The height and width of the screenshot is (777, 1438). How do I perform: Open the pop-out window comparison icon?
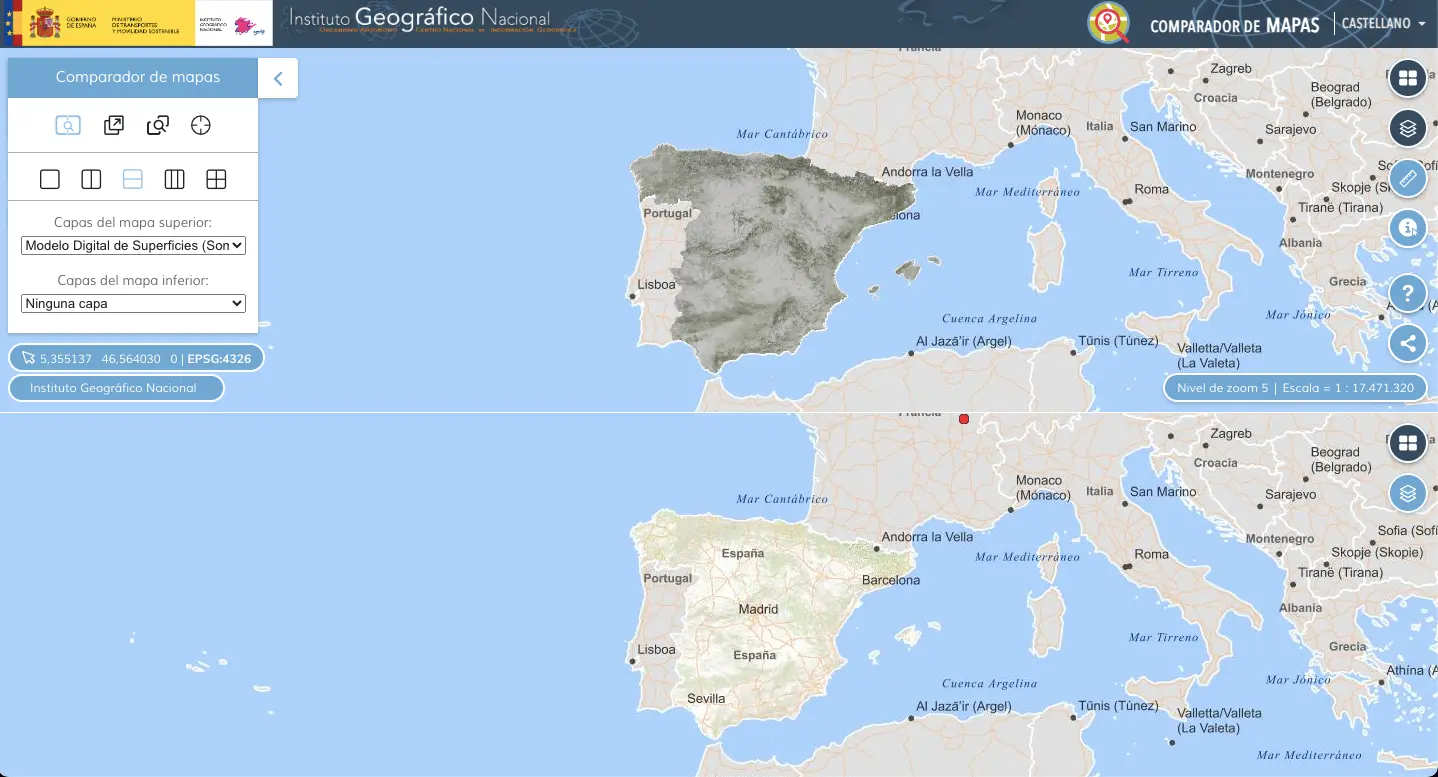pos(114,125)
